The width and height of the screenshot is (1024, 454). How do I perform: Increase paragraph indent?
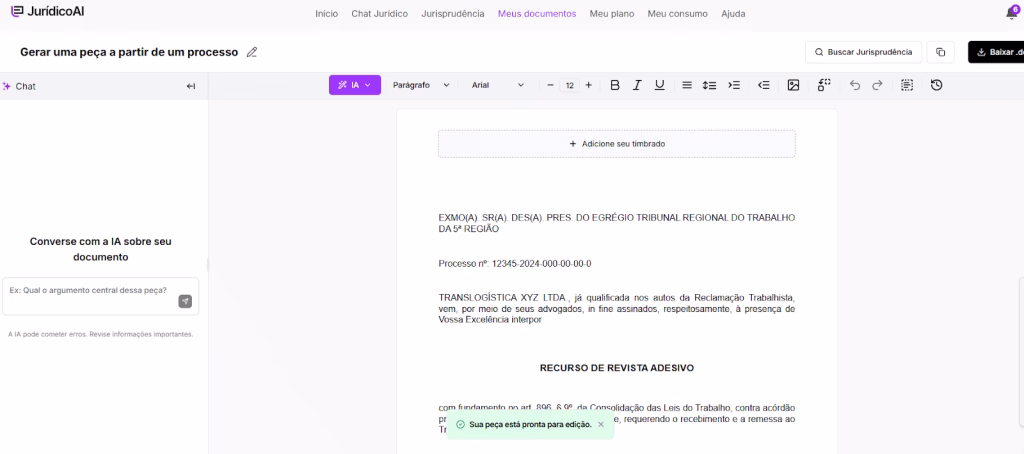pyautogui.click(x=734, y=85)
